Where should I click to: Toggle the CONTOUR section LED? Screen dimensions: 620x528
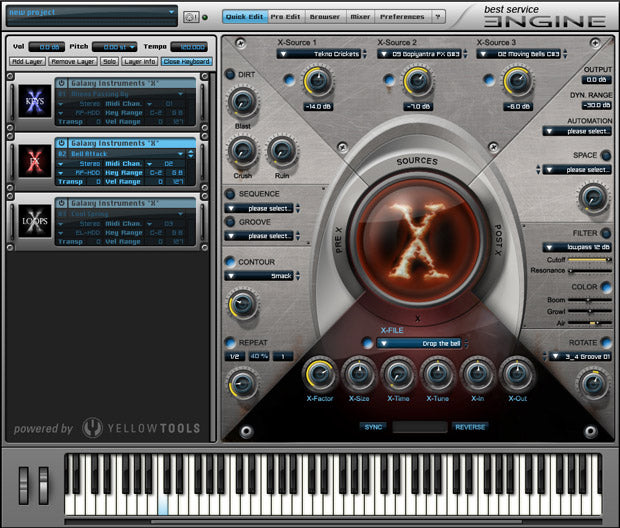(x=230, y=261)
